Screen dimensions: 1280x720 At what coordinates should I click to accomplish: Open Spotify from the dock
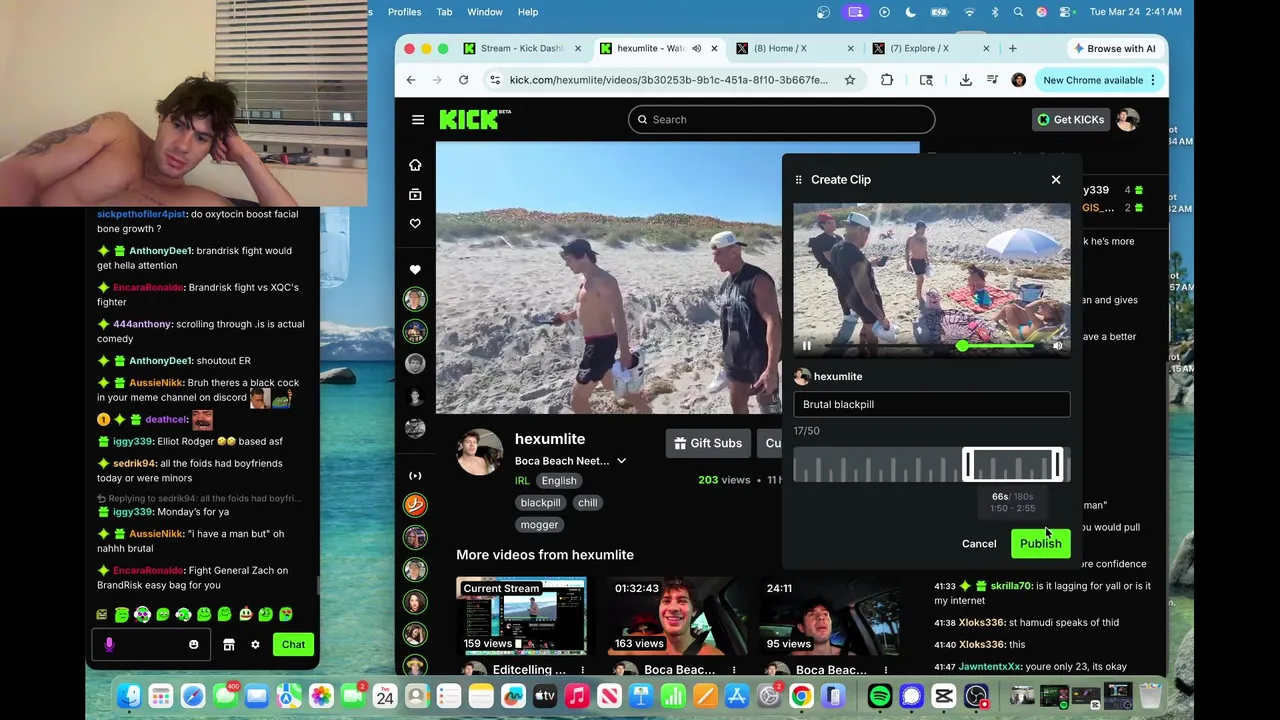(880, 695)
